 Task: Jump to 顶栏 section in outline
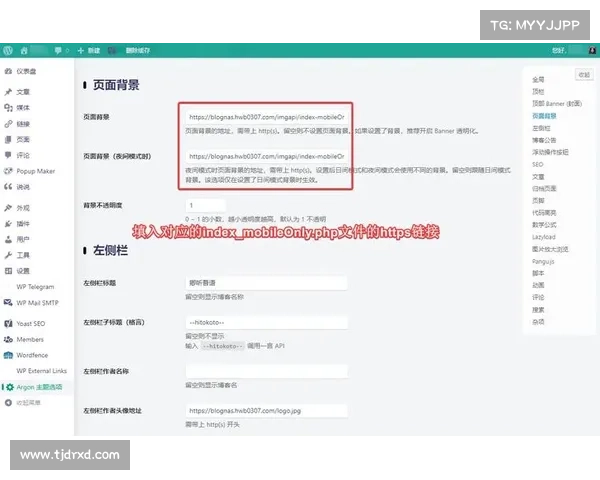tap(538, 91)
